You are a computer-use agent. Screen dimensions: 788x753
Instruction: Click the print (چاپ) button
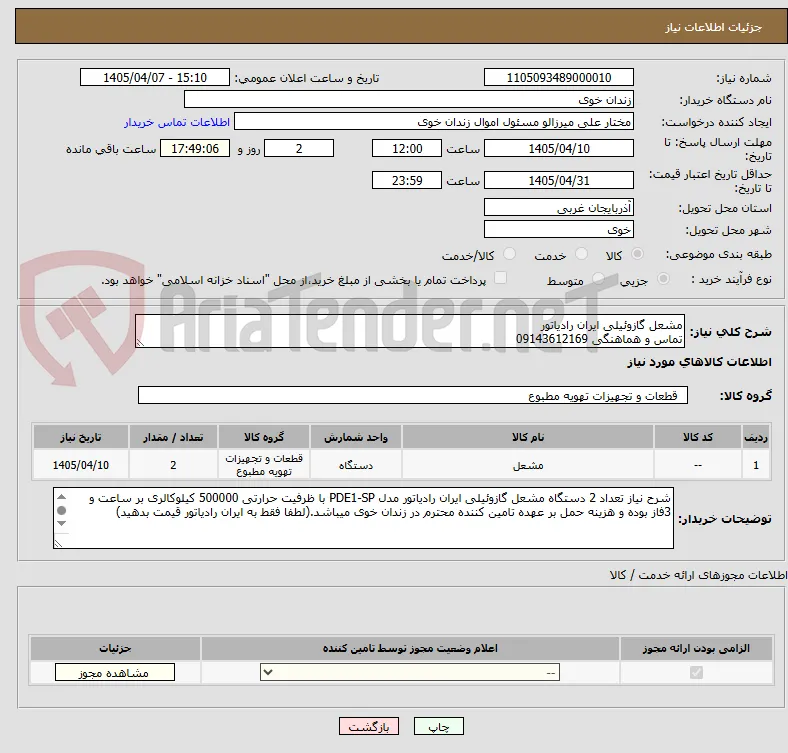click(438, 726)
